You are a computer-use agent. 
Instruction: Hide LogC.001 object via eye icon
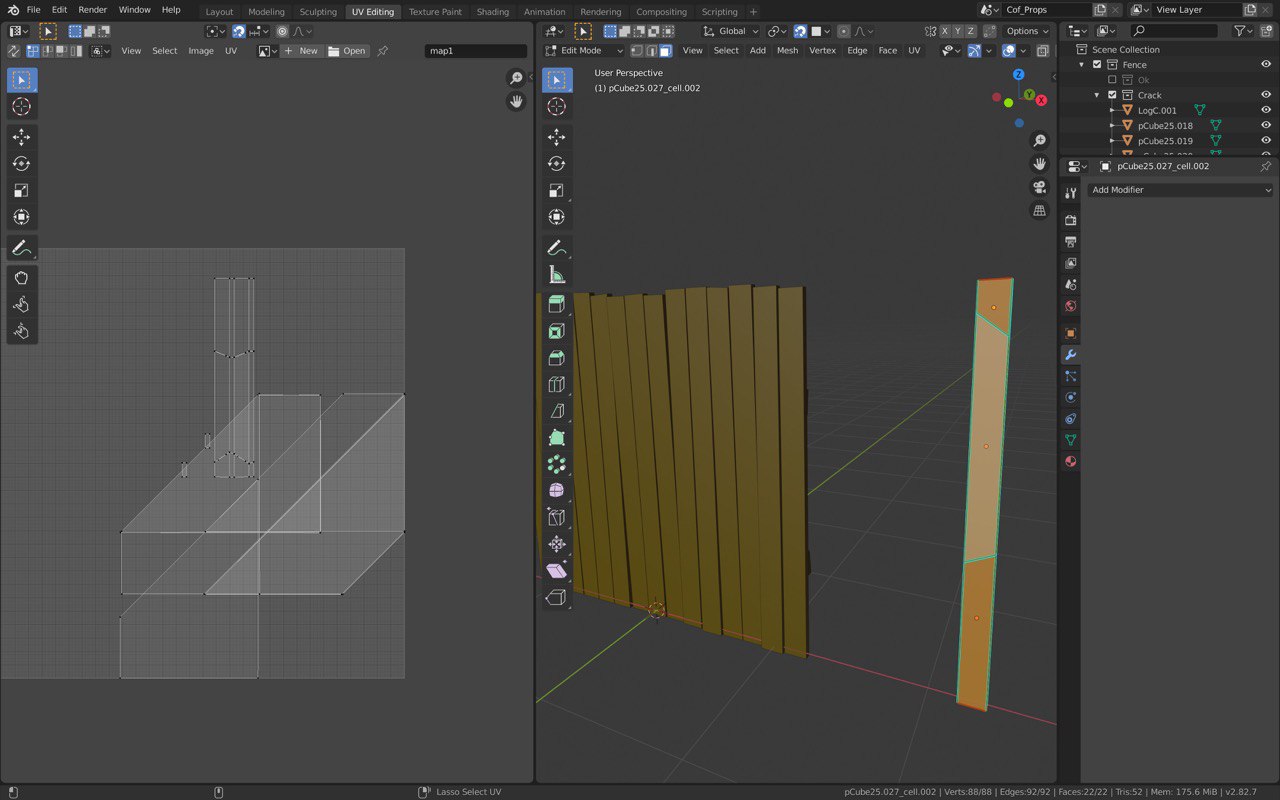coord(1266,110)
